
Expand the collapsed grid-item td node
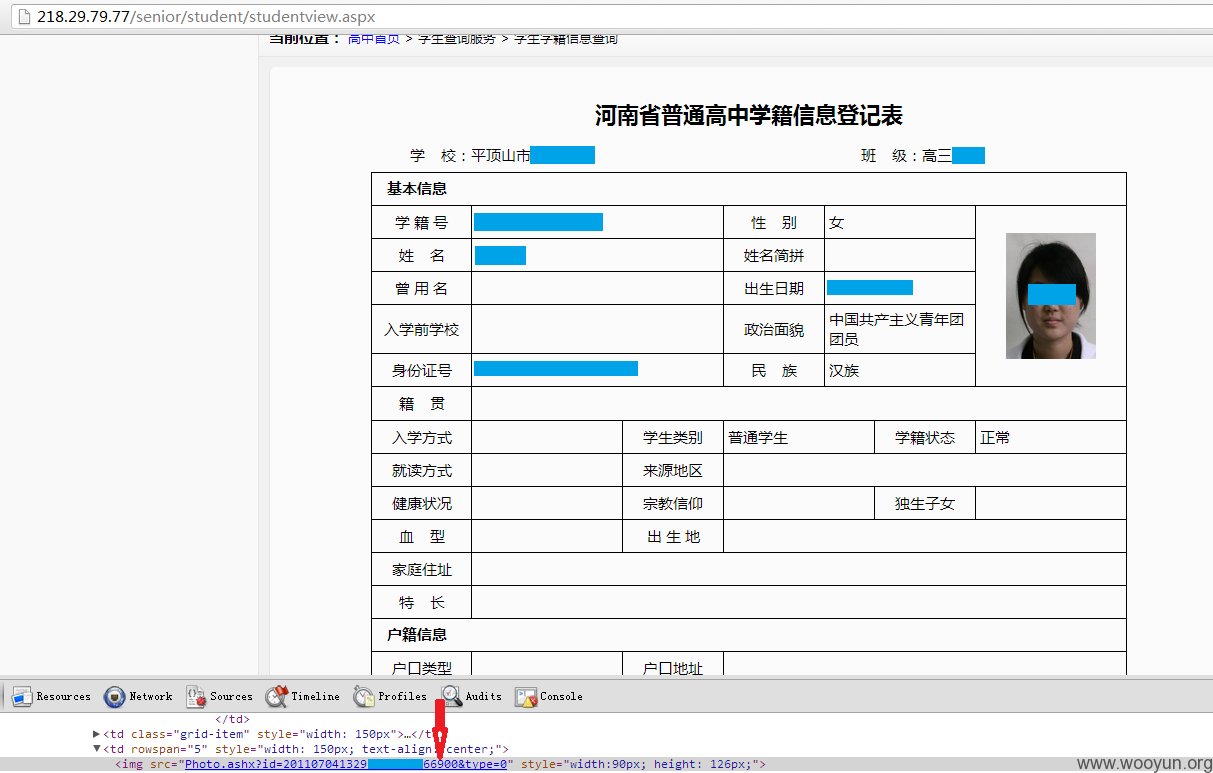click(x=97, y=734)
